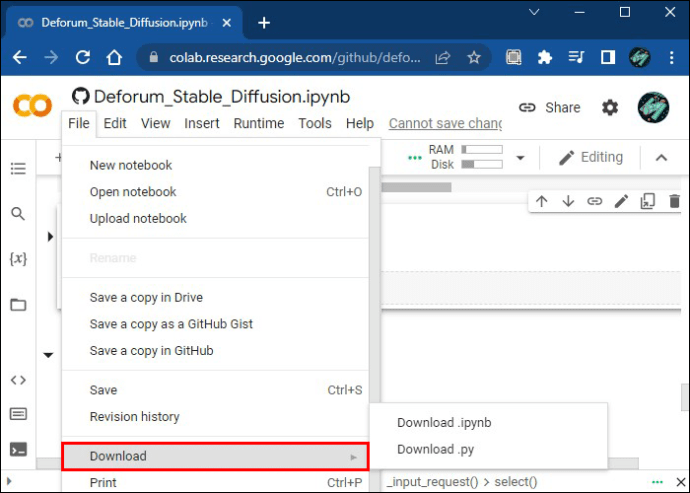Screen dimensions: 690x493
Task: Mirror cell in tab icon
Action: (x=647, y=201)
